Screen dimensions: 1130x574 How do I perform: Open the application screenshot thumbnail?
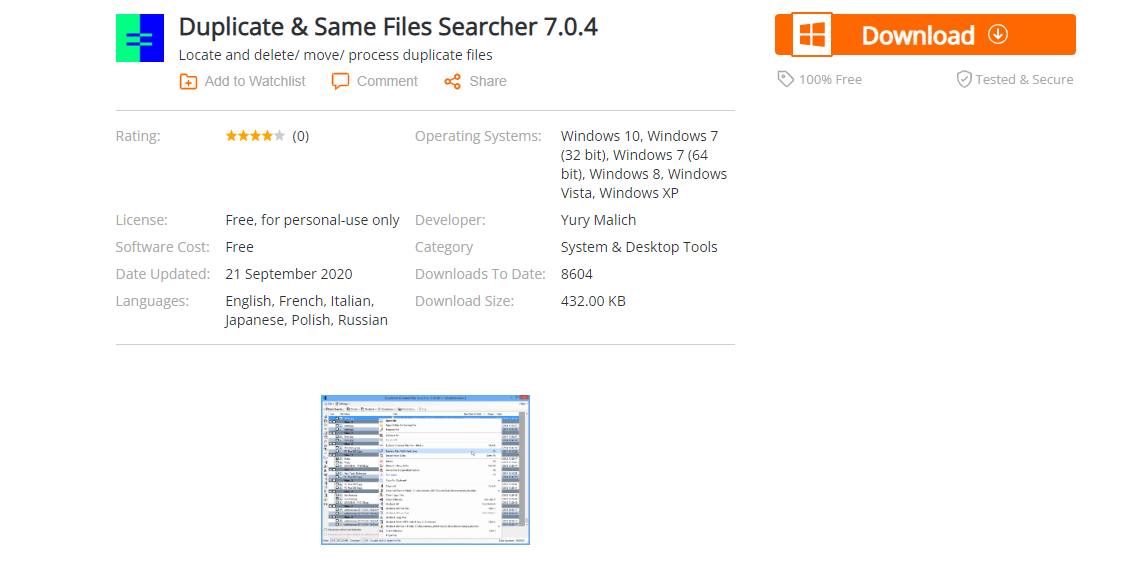pyautogui.click(x=425, y=469)
